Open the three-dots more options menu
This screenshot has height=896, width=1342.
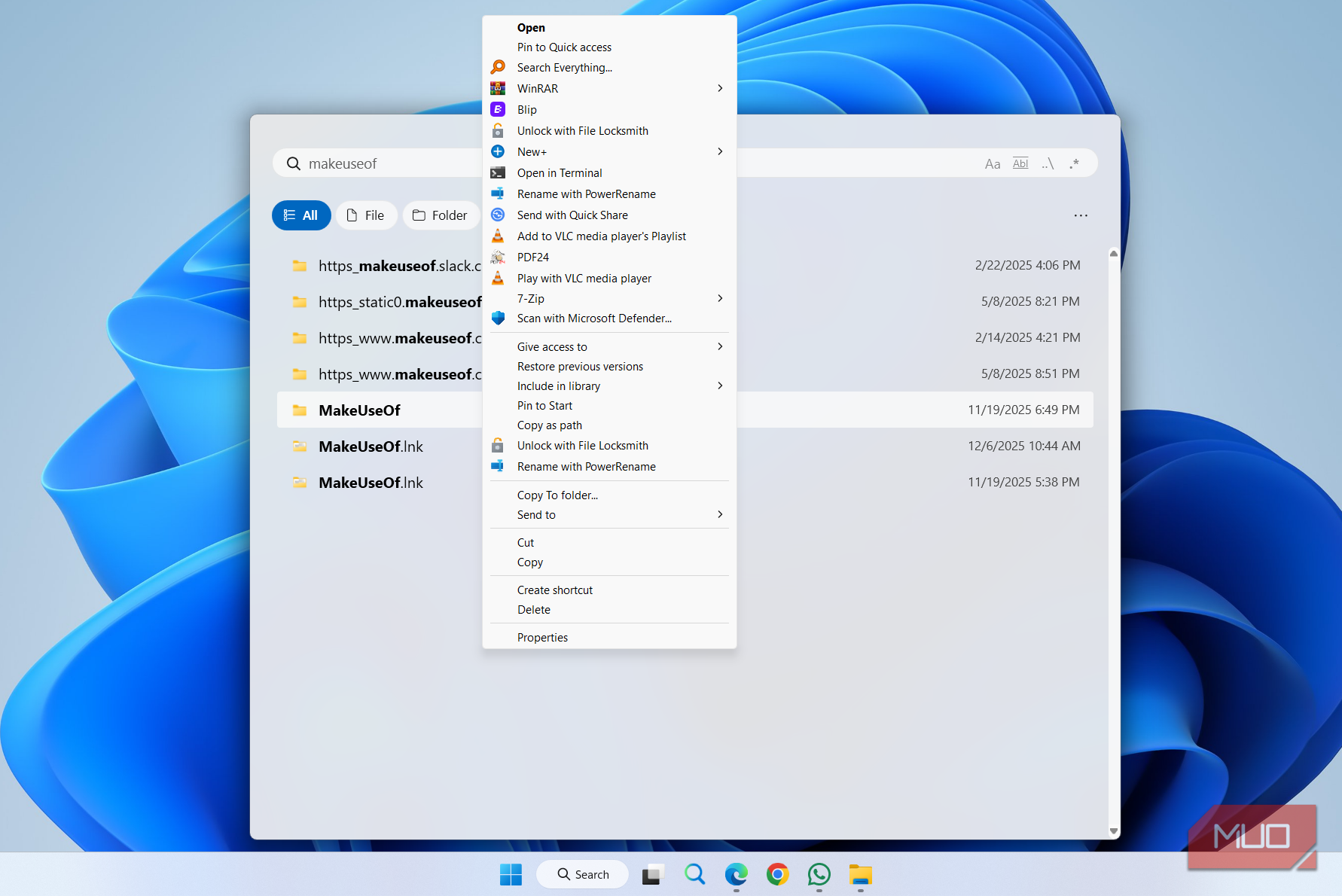coord(1081,215)
